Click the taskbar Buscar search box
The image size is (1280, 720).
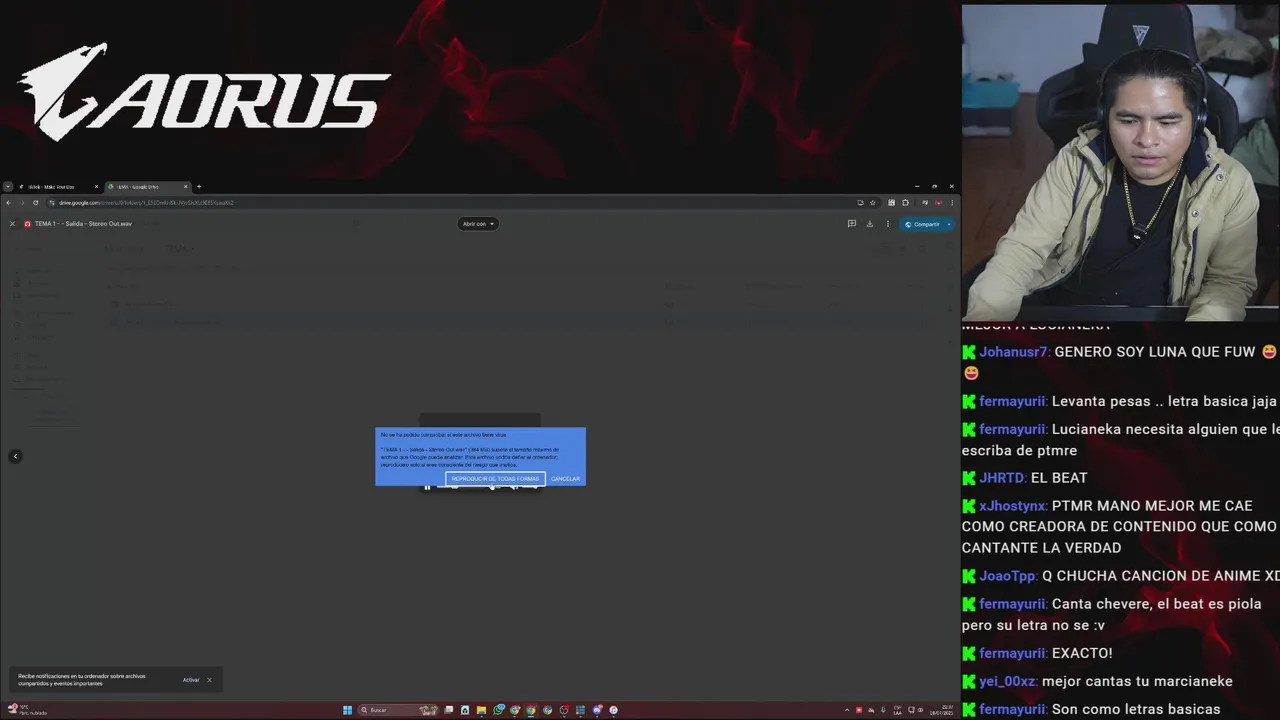(x=398, y=710)
